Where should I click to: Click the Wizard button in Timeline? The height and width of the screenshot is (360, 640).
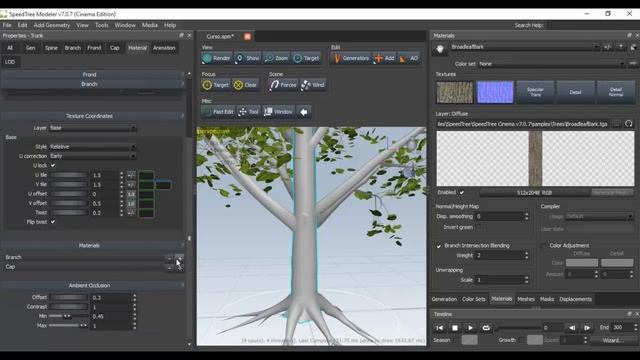pos(613,340)
